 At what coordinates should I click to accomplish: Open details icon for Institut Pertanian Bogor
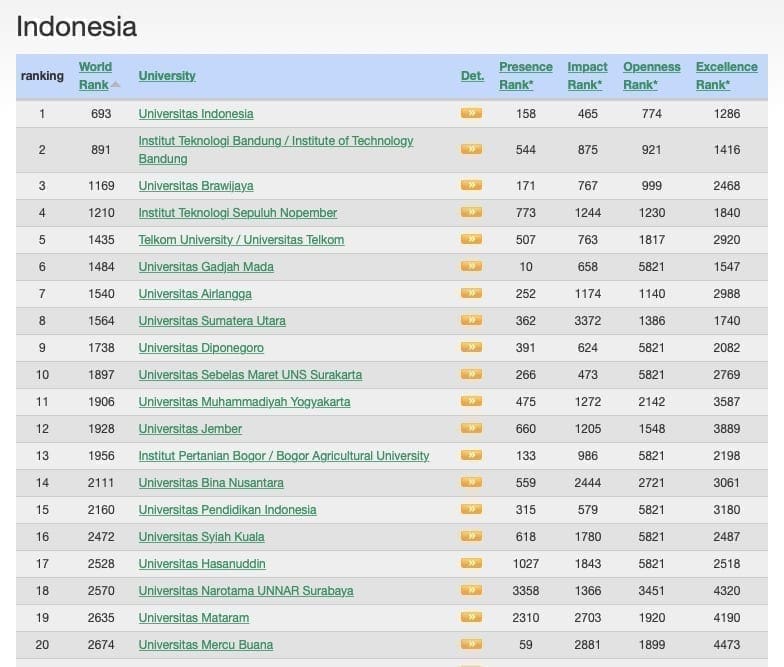click(x=471, y=455)
